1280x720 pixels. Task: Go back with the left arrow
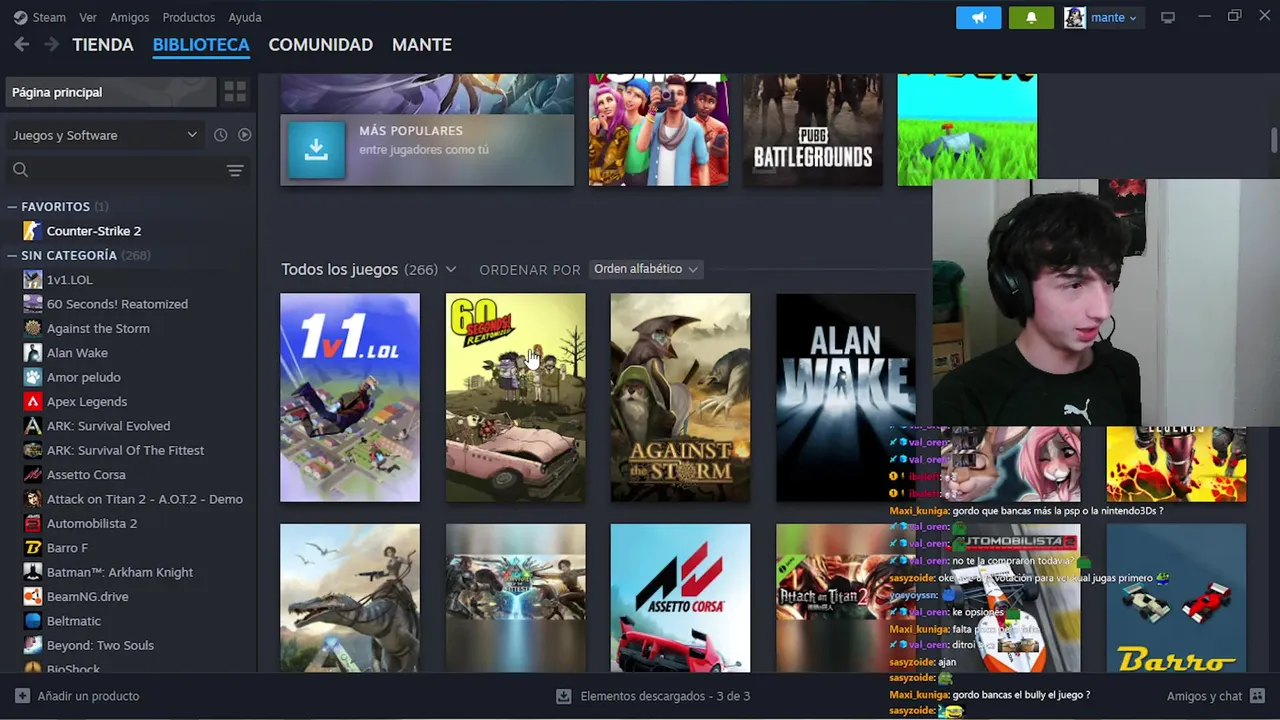[21, 44]
